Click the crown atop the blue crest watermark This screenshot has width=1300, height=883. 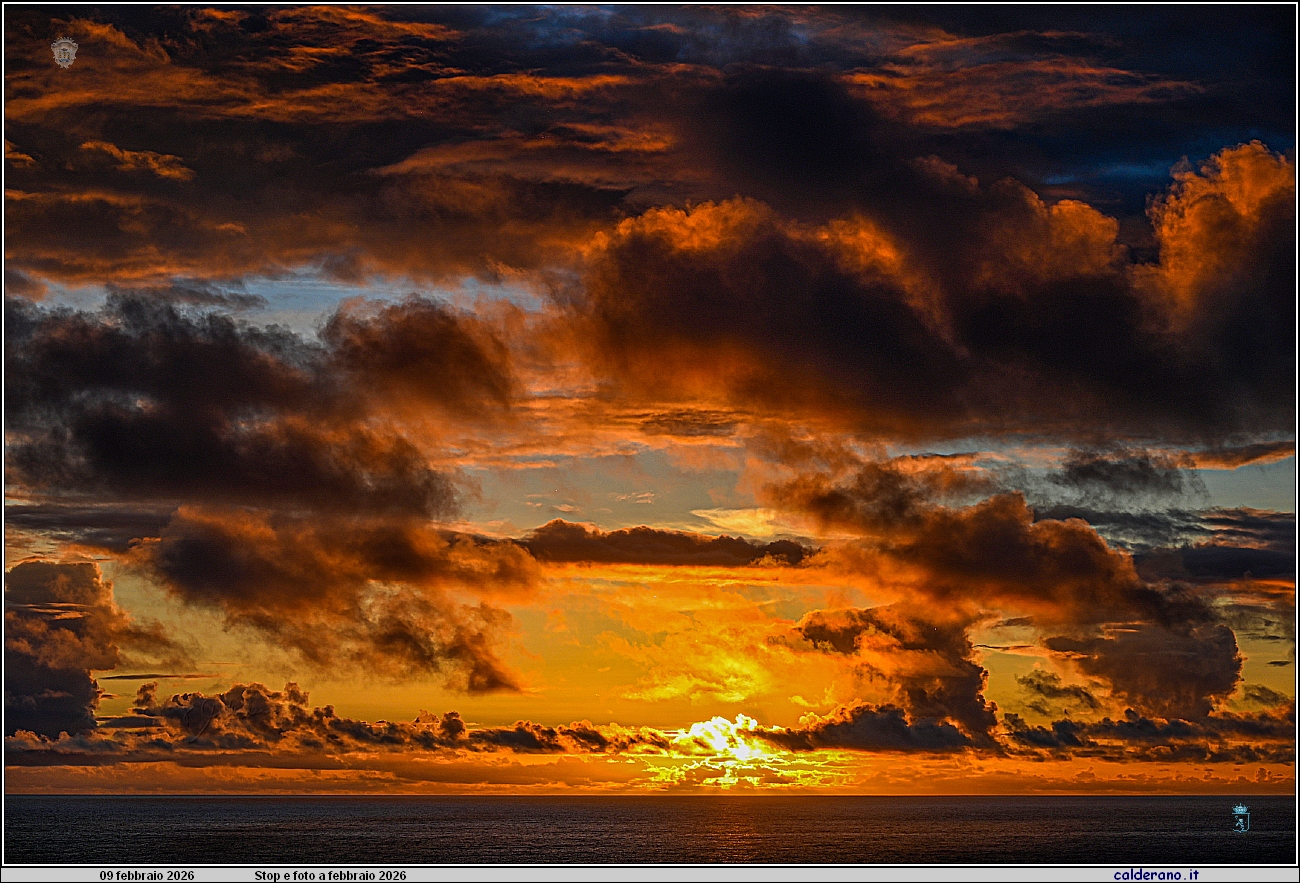(1240, 809)
